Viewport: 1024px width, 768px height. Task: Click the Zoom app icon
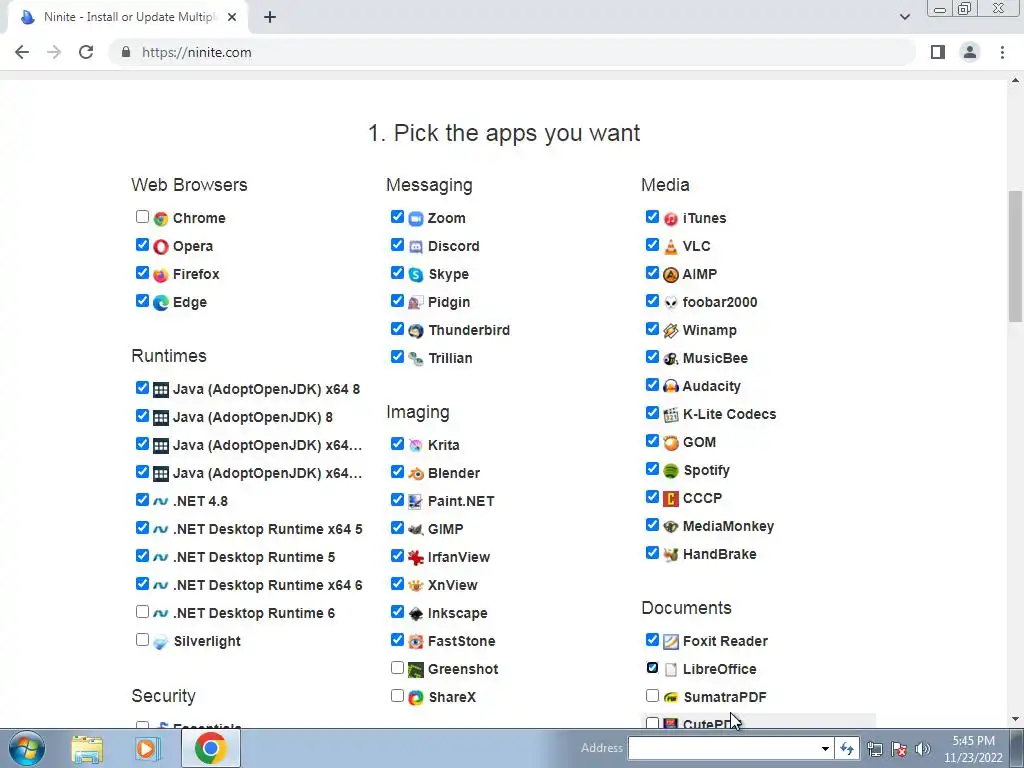click(x=416, y=218)
